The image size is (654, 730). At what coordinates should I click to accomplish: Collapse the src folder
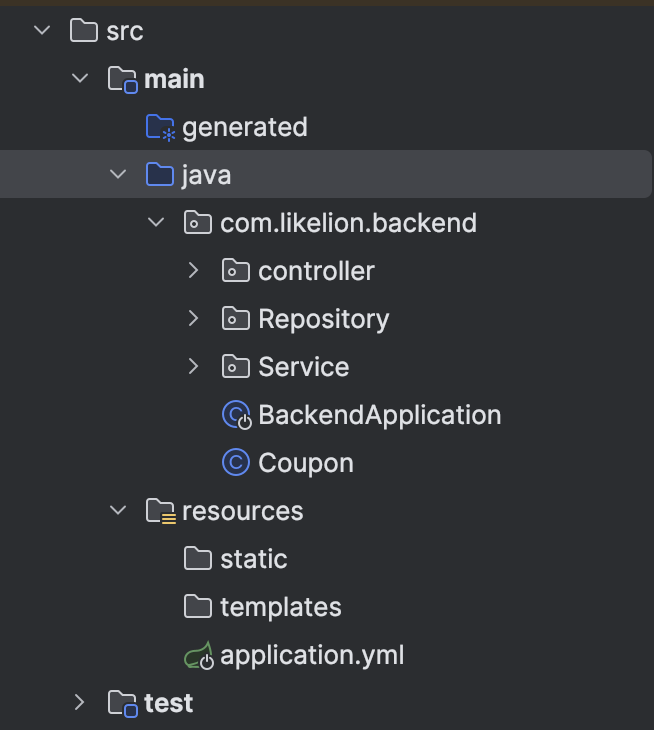coord(42,31)
